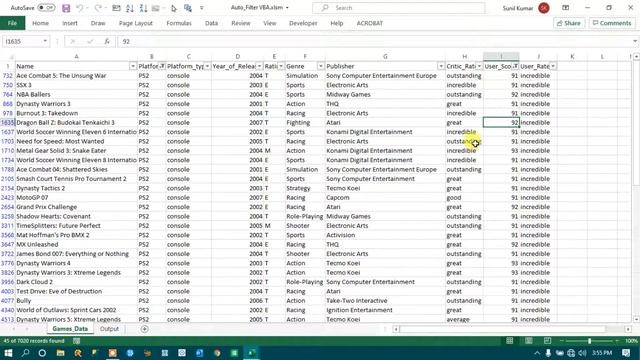
Task: Select the Page Layout view icon in status bar
Action: pyautogui.click(x=529, y=340)
